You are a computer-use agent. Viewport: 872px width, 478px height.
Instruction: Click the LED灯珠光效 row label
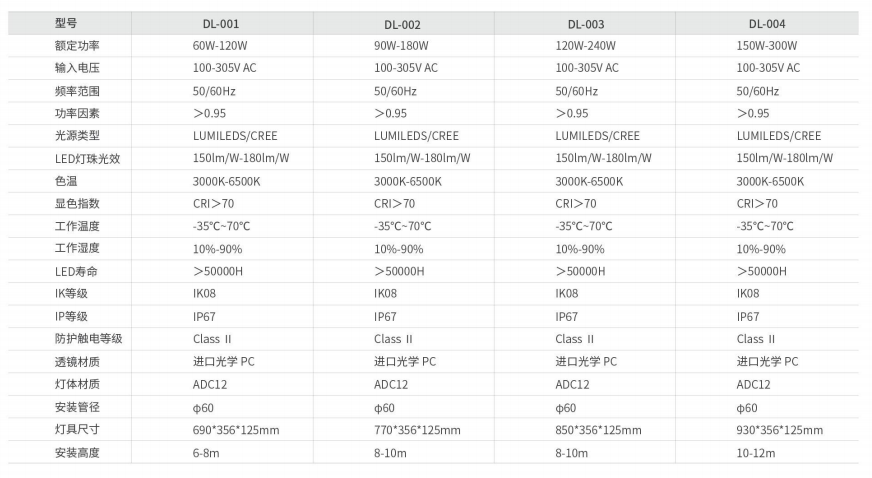click(87, 158)
